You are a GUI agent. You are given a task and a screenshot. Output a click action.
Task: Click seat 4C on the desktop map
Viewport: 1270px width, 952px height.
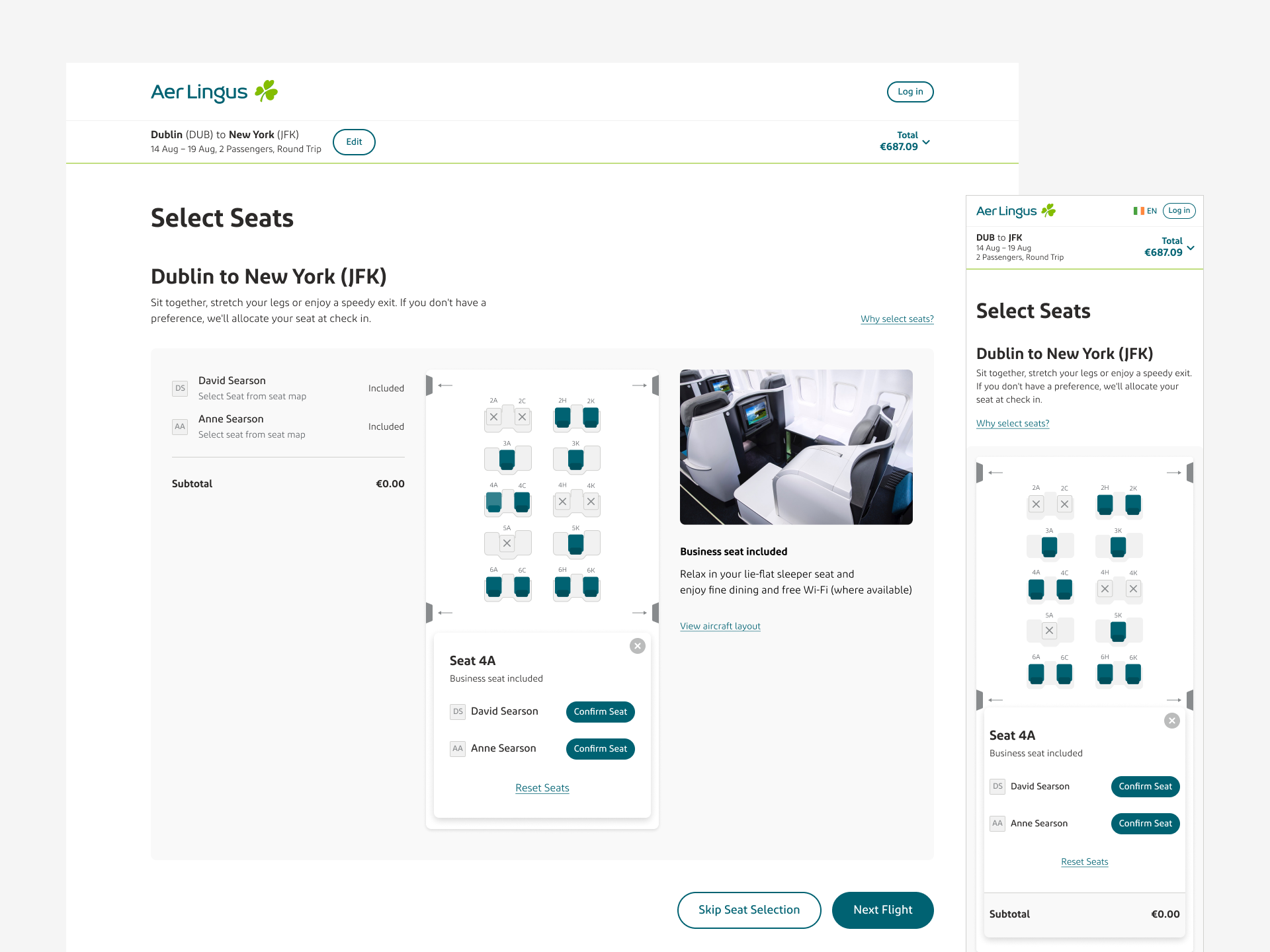click(522, 502)
